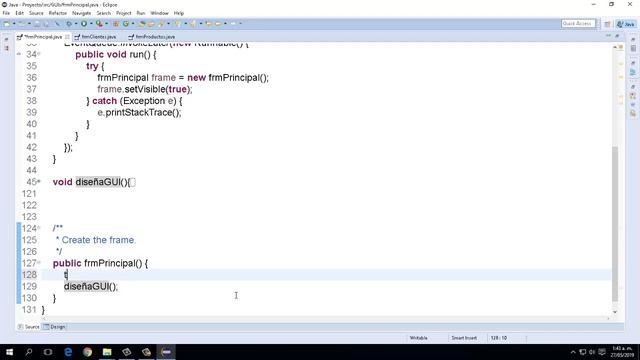Click the volume icon in the system tray
Viewport: 640px width, 360px height.
(x=592, y=352)
